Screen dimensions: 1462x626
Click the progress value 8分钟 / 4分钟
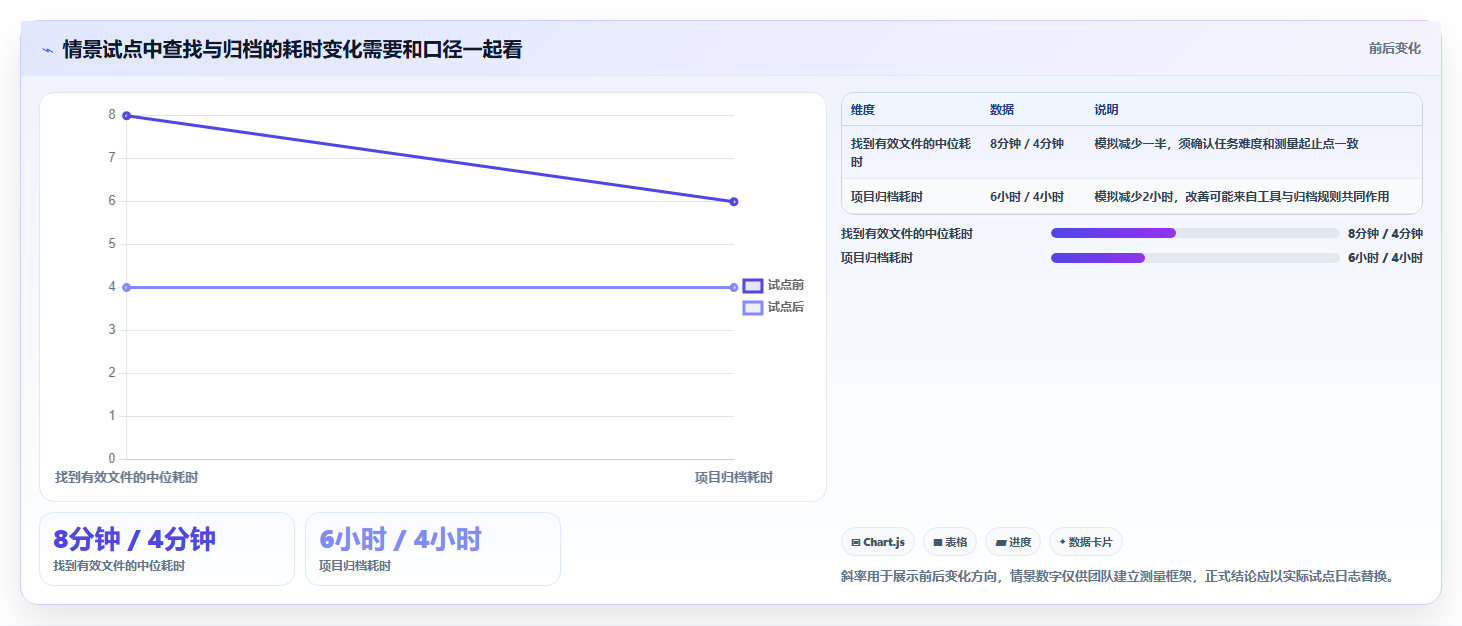coord(1385,234)
